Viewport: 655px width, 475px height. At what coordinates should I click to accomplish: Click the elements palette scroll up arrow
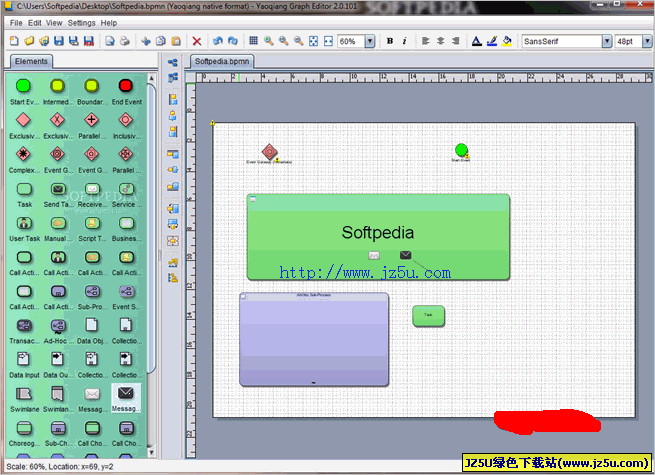point(152,78)
